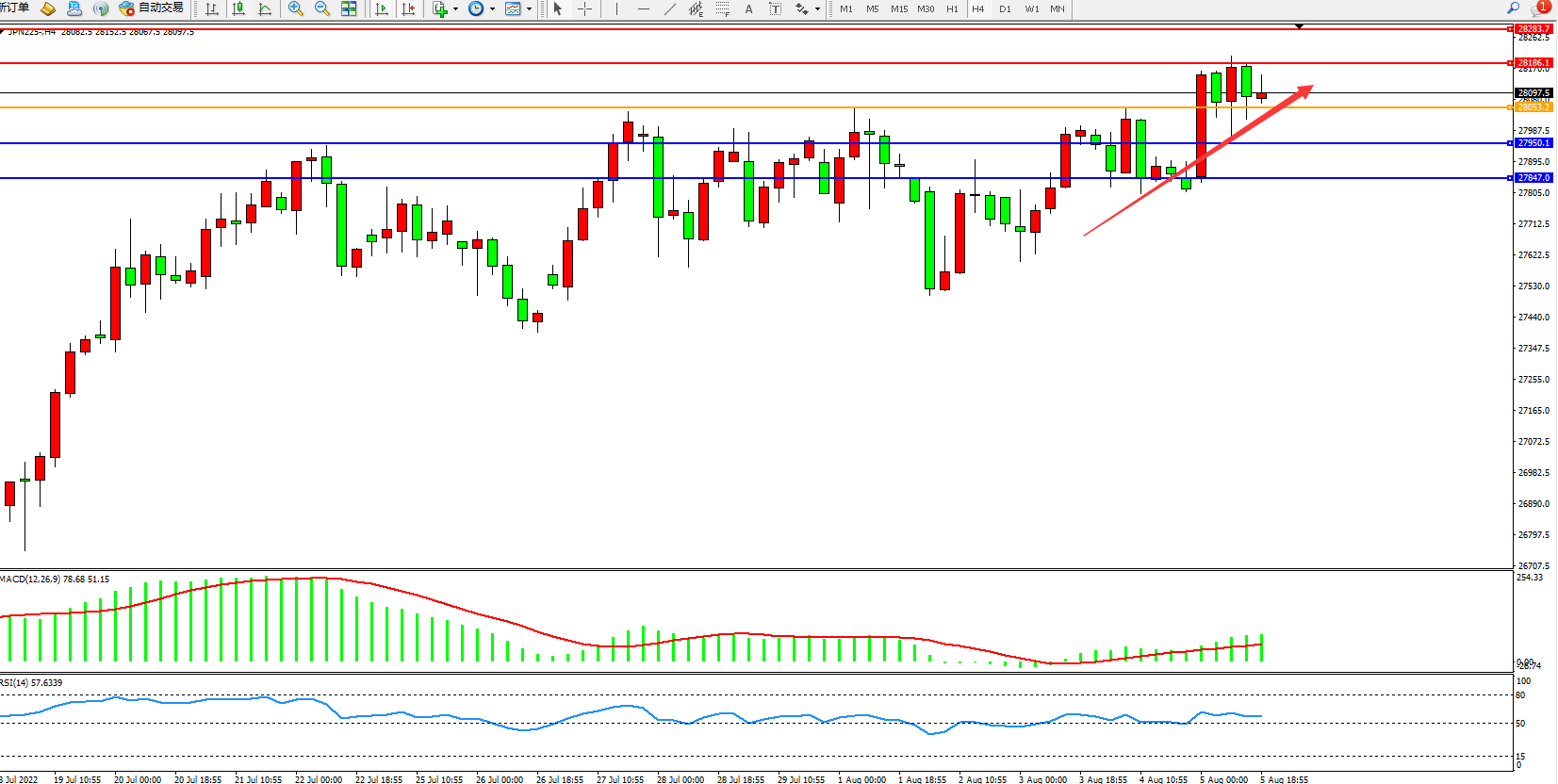Open the indicators list dropdown arrow
This screenshot has height=784, width=1558.
coord(456,9)
